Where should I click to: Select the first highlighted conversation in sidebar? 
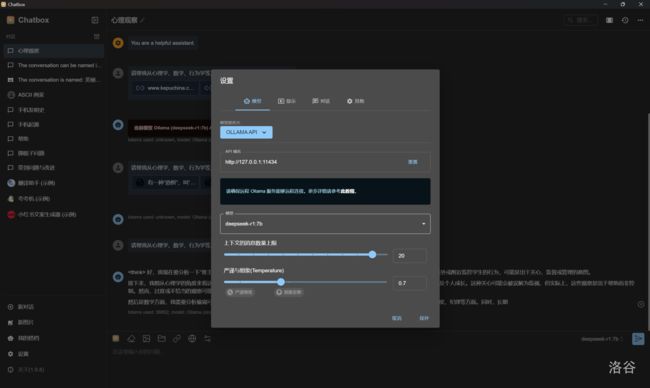(54, 51)
